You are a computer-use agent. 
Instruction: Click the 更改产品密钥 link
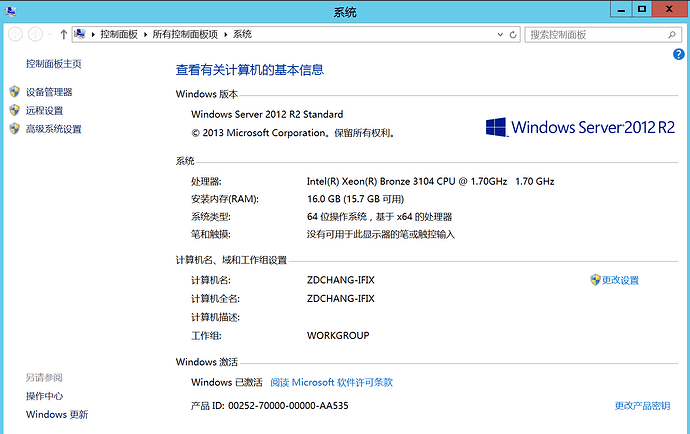[x=642, y=406]
